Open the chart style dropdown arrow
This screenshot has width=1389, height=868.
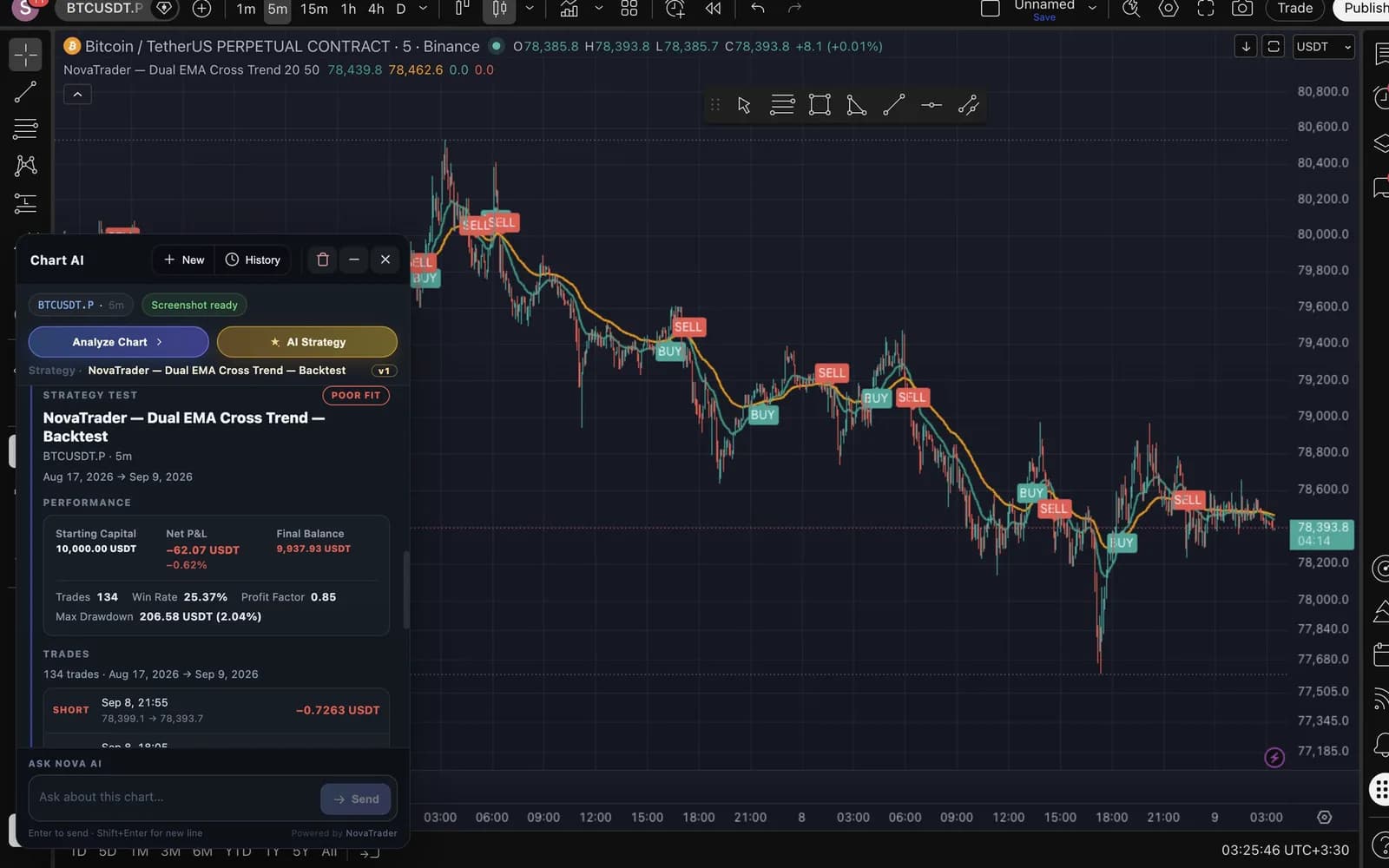coord(530,9)
